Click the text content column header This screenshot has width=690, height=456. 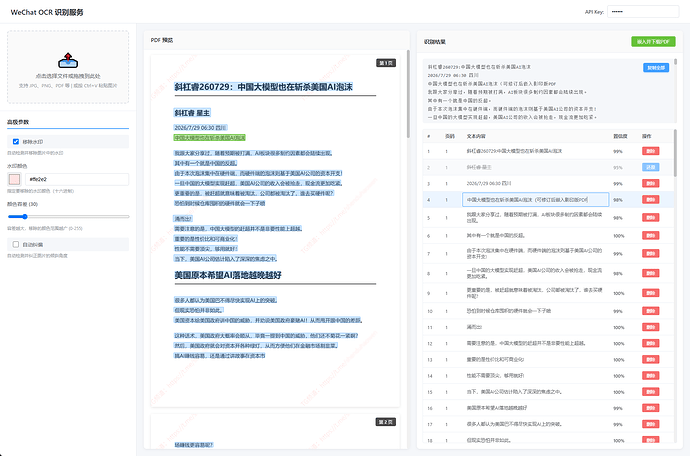coord(476,136)
